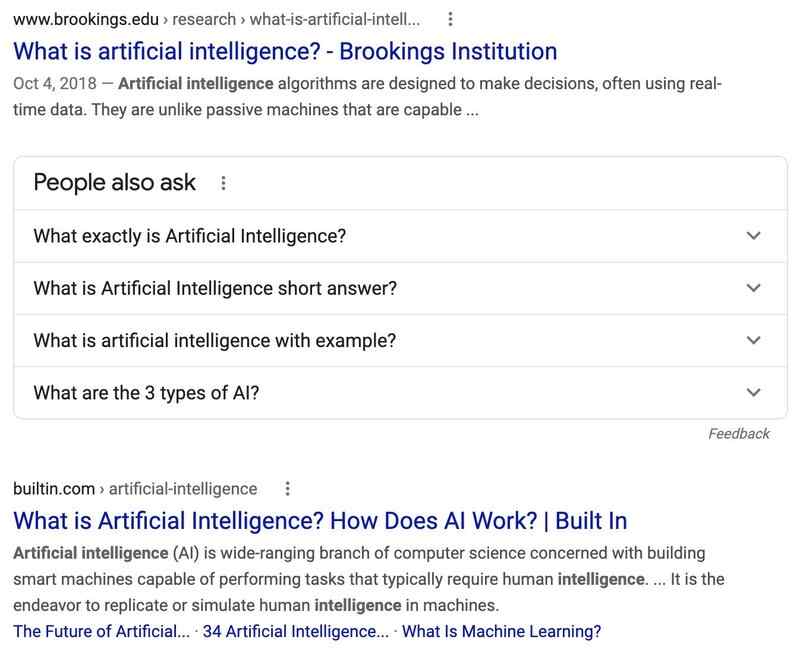Open the three-dot menu beside the builtin.com URL
The width and height of the screenshot is (800, 649).
(289, 489)
